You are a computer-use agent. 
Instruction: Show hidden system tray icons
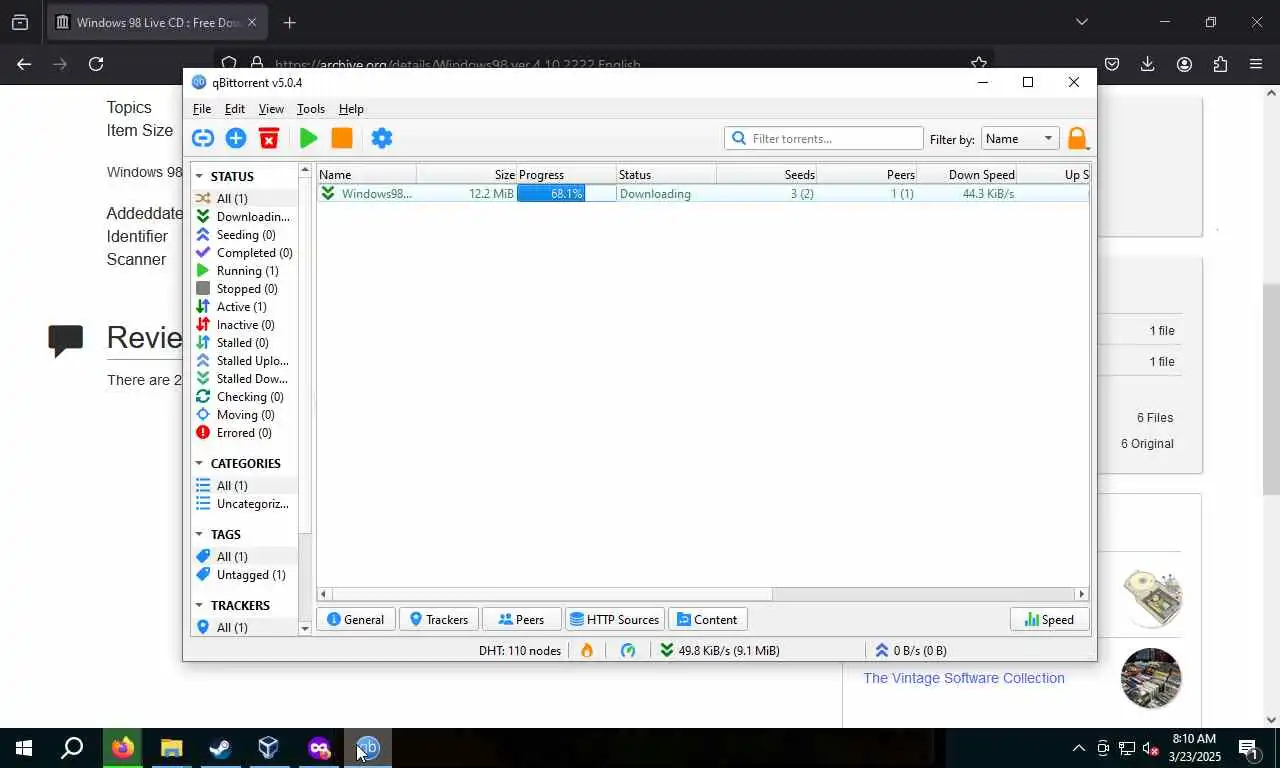click(1078, 748)
